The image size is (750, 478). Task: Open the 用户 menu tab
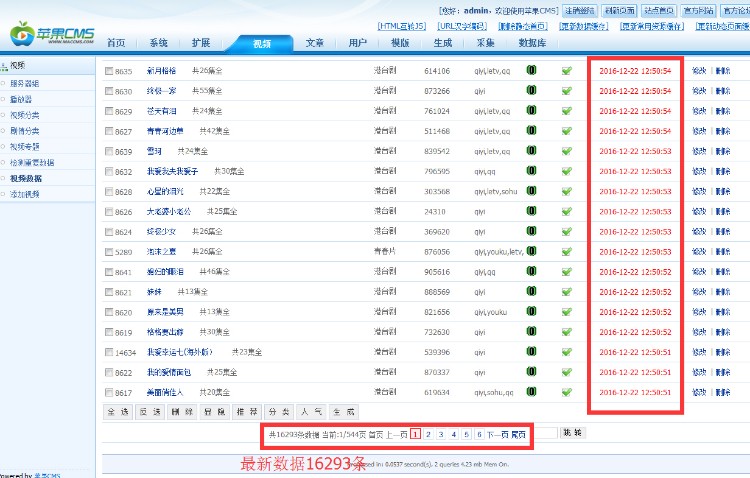pyautogui.click(x=357, y=43)
